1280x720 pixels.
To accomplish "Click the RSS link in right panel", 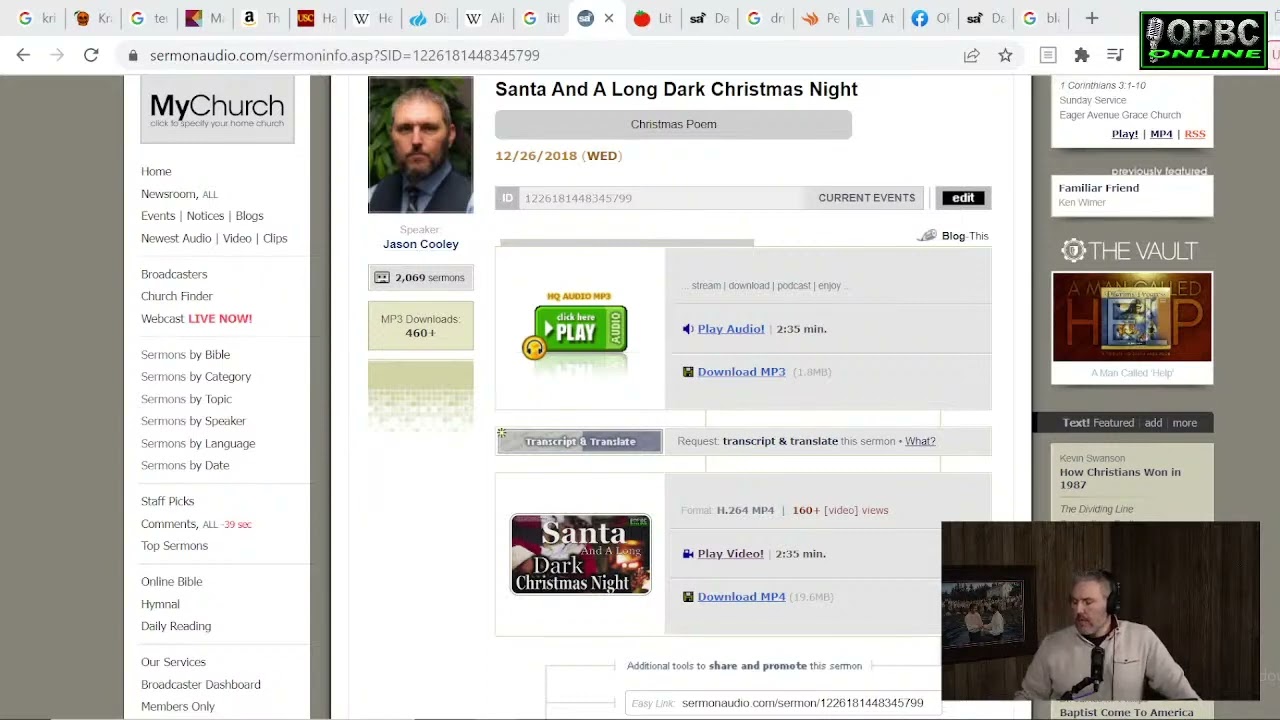I will point(1195,134).
